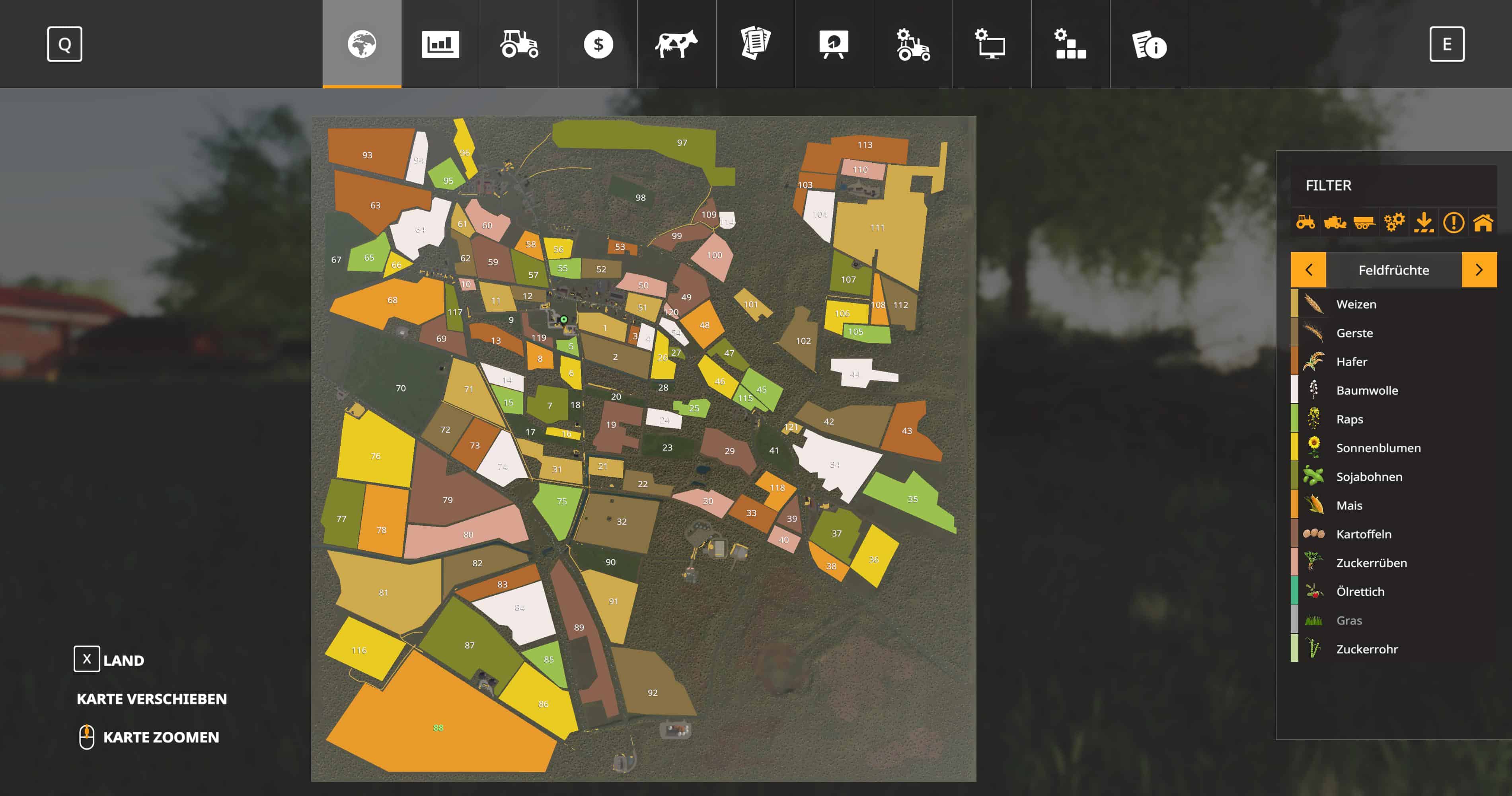Viewport: 1512px width, 796px height.
Task: Toggle the combine harvester map filter
Action: coord(1335,222)
